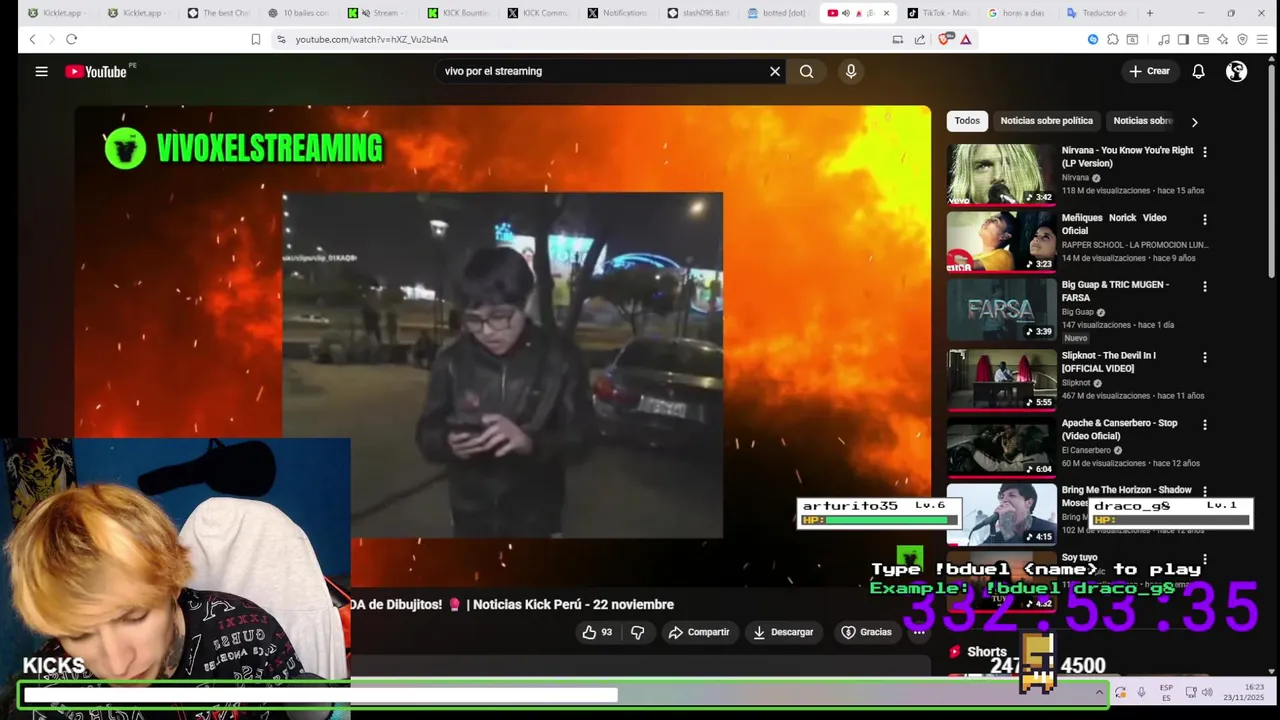Click the Descargar button
This screenshot has width=1280, height=720.
click(783, 632)
